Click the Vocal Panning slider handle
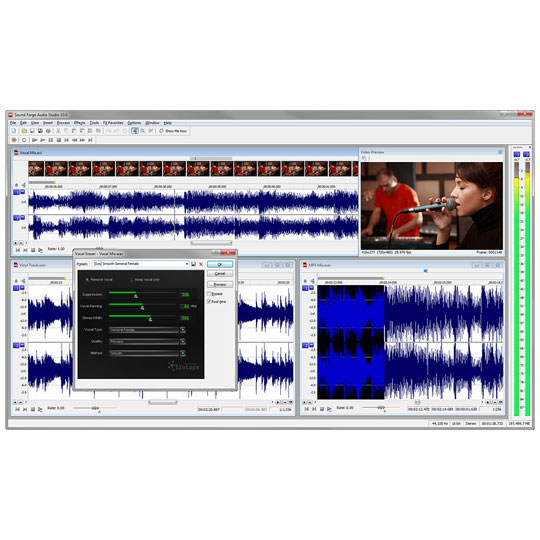540x540 pixels. click(142, 308)
